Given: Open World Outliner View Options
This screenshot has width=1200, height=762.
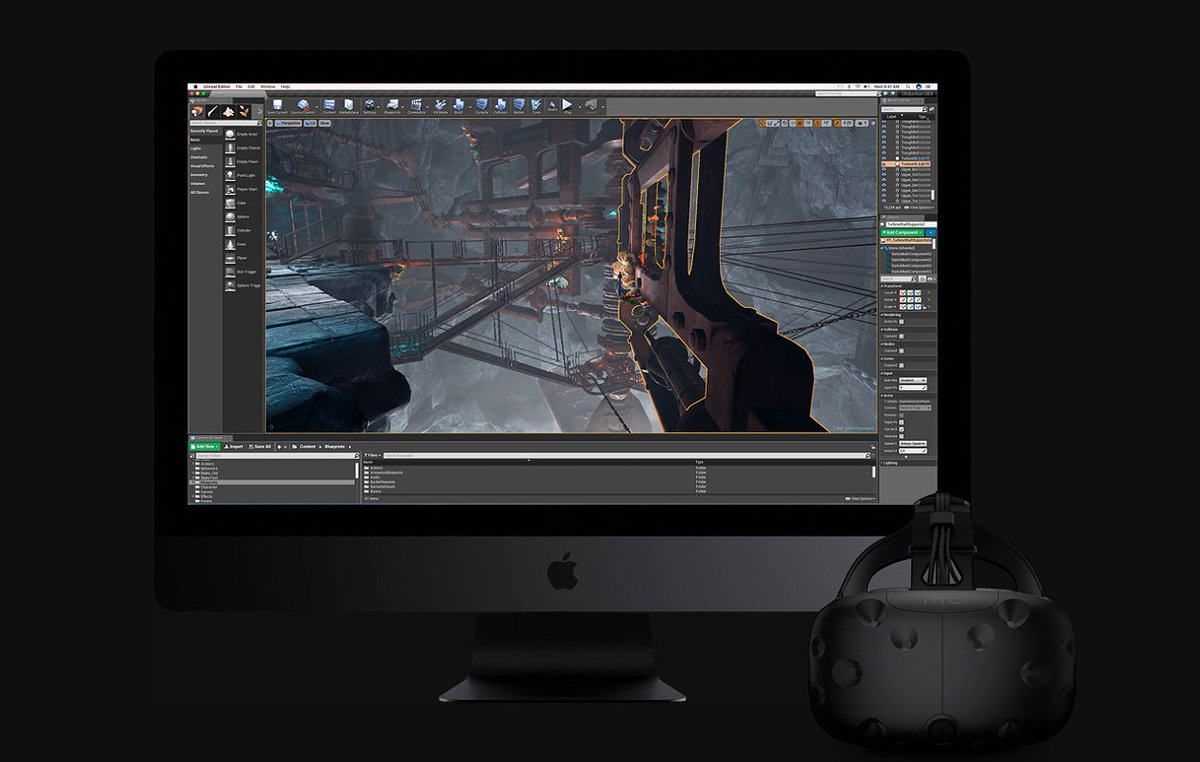Looking at the screenshot, I should tap(919, 207).
